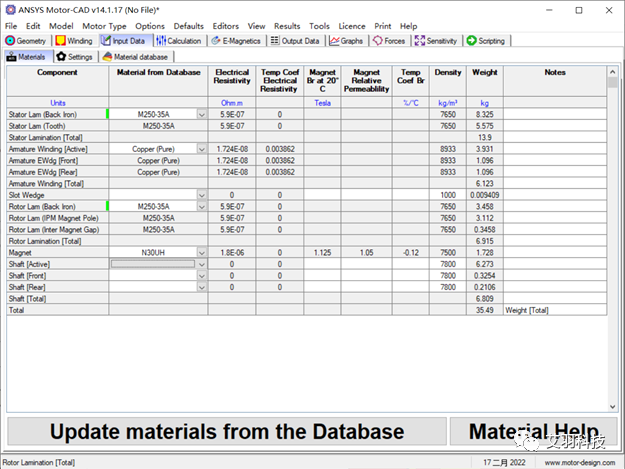Select Magnet Temp Coef Br -0.12 cell
This screenshot has width=625, height=469.
coord(411,253)
